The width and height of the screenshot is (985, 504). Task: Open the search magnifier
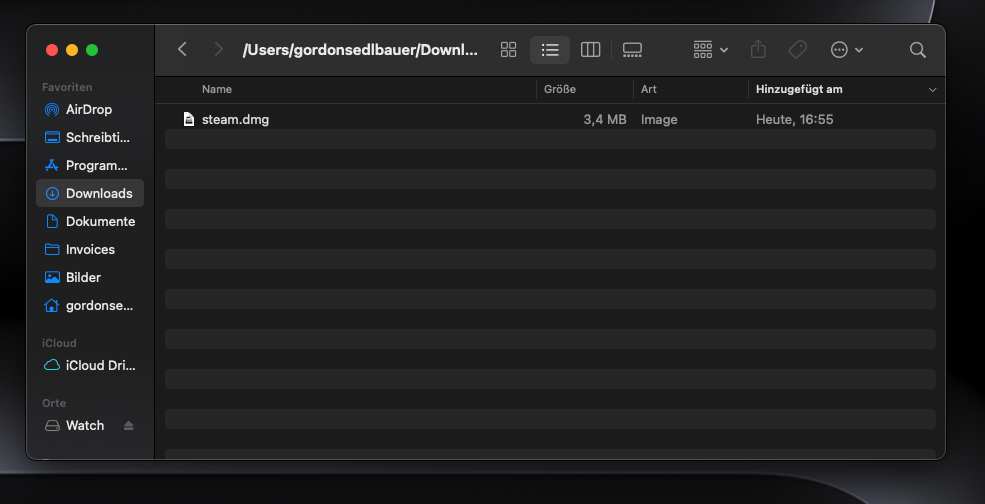point(918,50)
